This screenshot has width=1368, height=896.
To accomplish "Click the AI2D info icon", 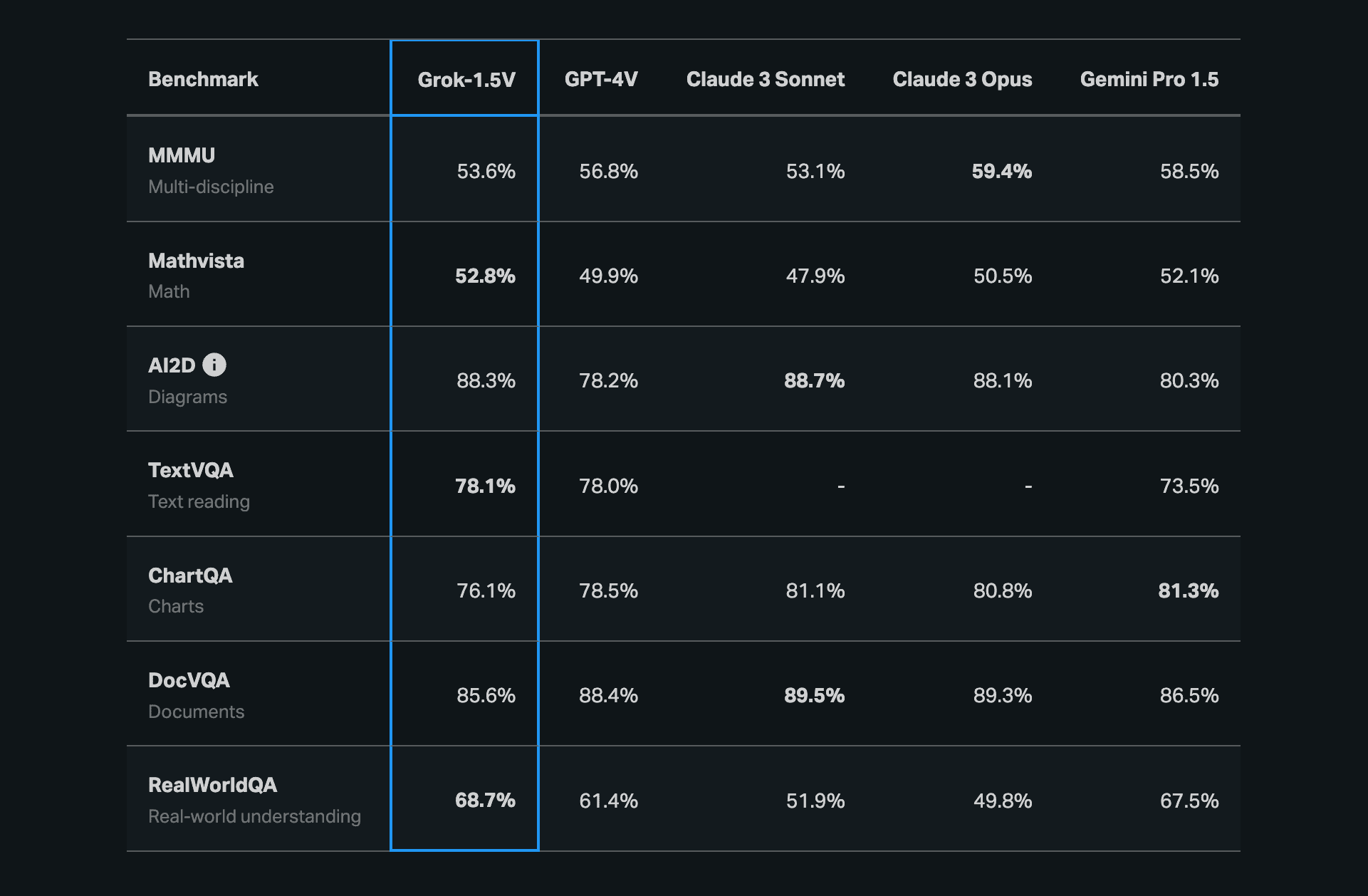I will pyautogui.click(x=214, y=365).
